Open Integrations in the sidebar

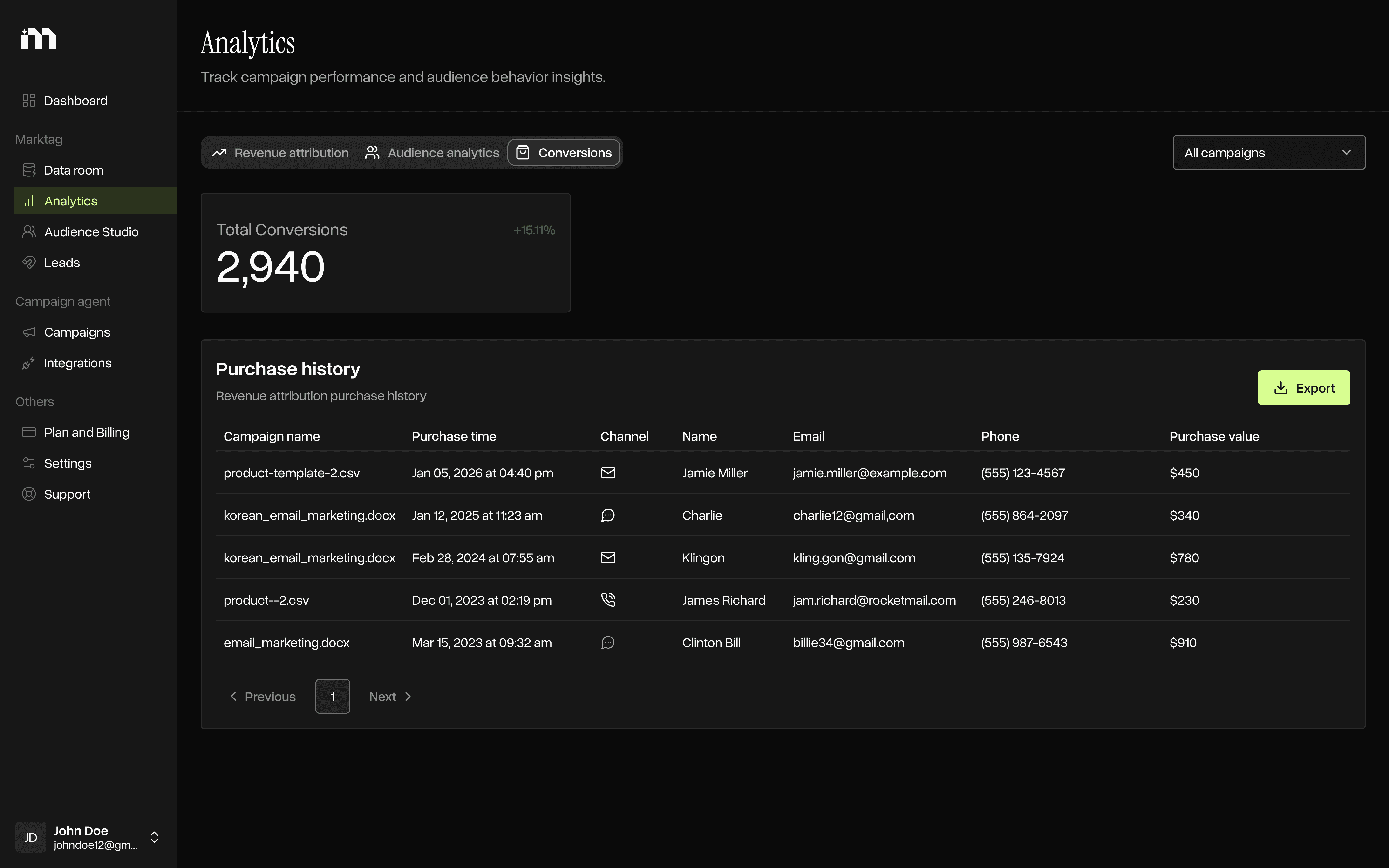pyautogui.click(x=95, y=363)
